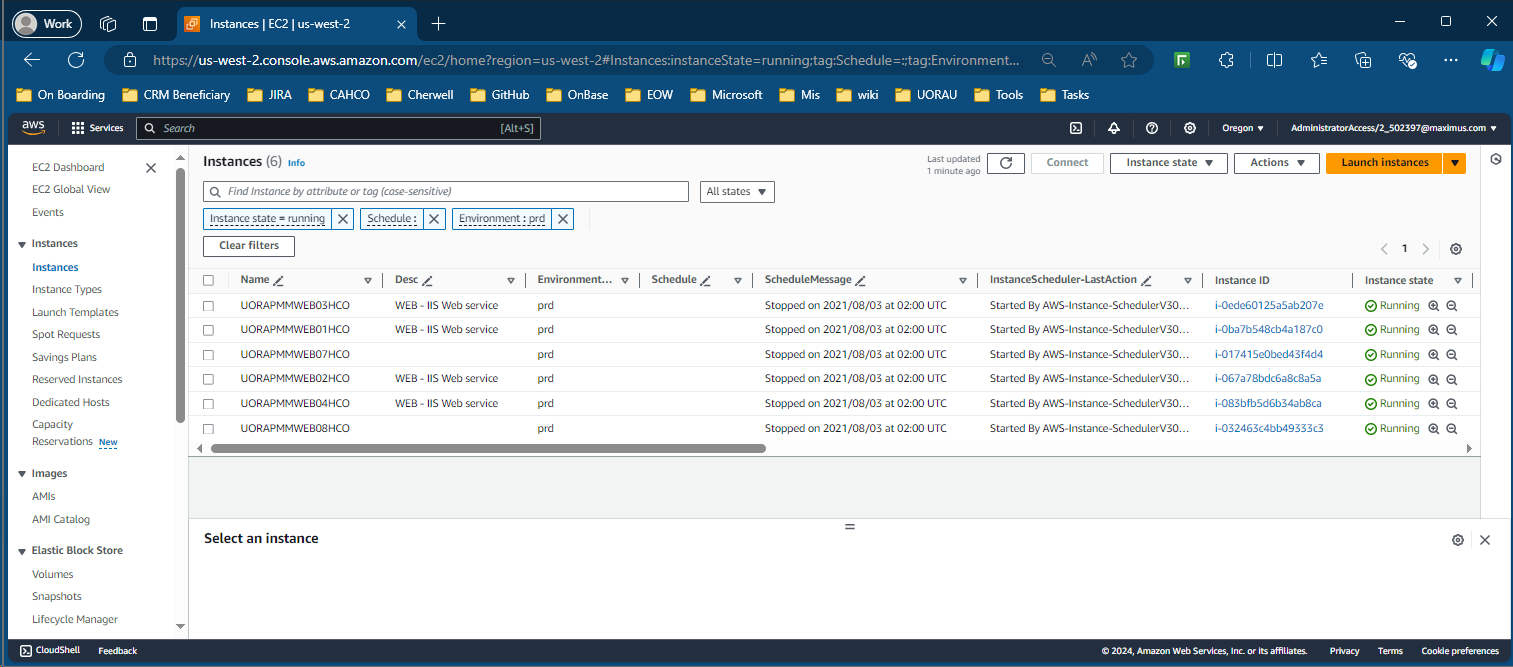Open the notifications bell icon
Screen dimensions: 1513x667
click(x=1114, y=128)
